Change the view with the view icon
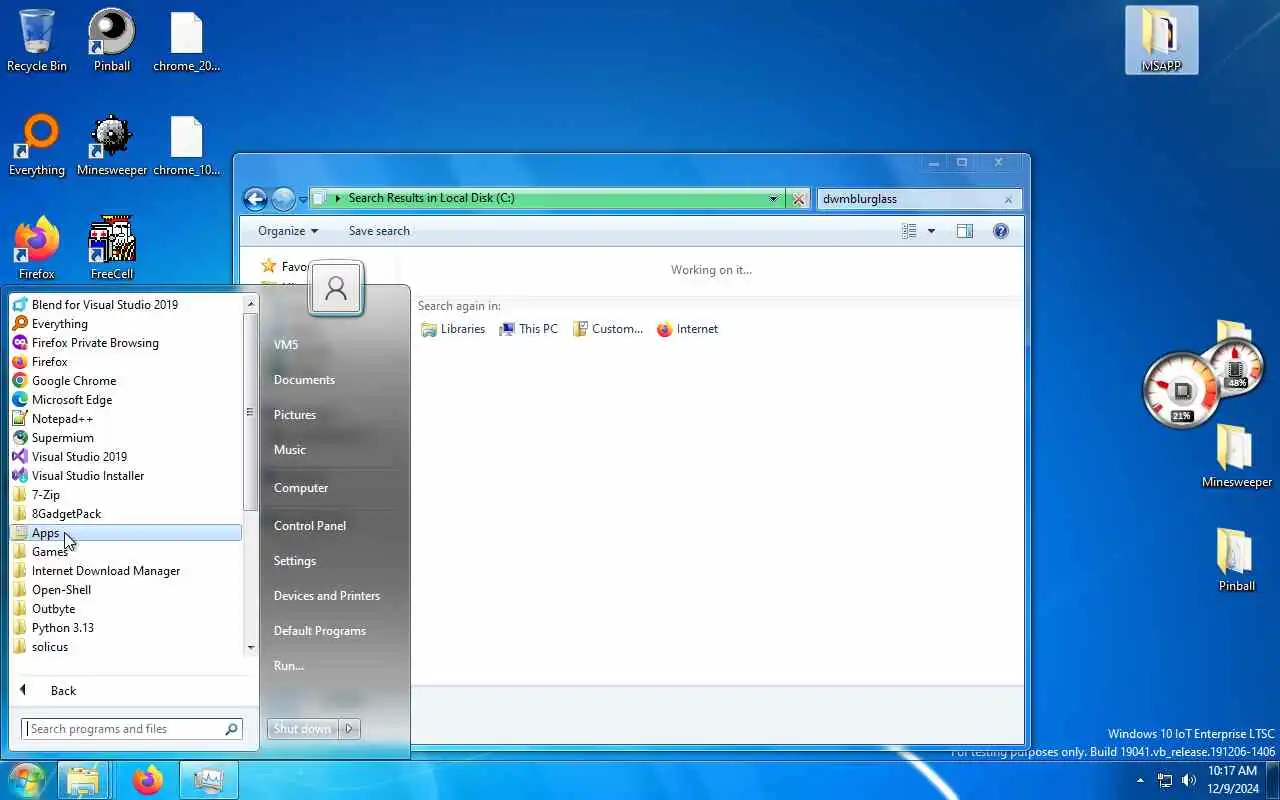 click(909, 231)
